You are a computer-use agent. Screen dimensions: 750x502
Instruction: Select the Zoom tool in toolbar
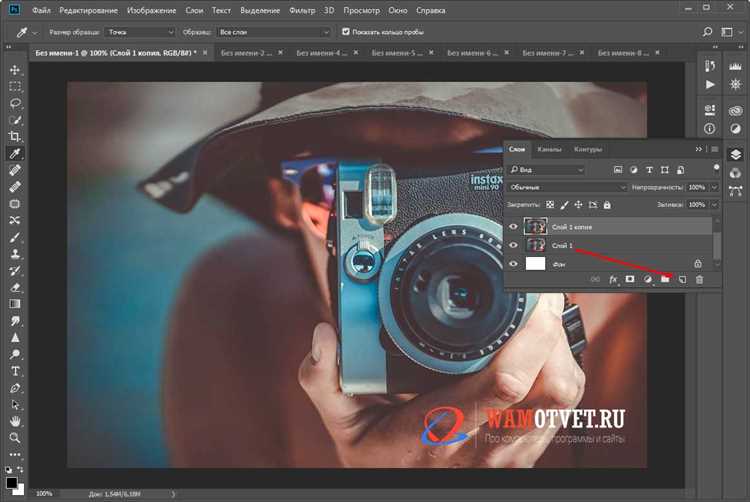click(x=15, y=438)
